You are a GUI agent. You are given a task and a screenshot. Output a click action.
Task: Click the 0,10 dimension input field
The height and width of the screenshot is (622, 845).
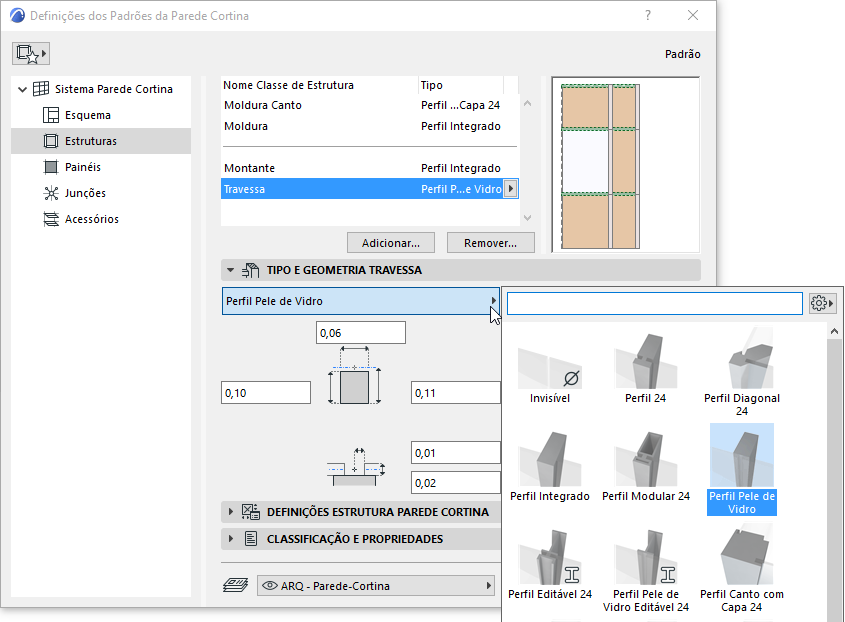[x=266, y=392]
